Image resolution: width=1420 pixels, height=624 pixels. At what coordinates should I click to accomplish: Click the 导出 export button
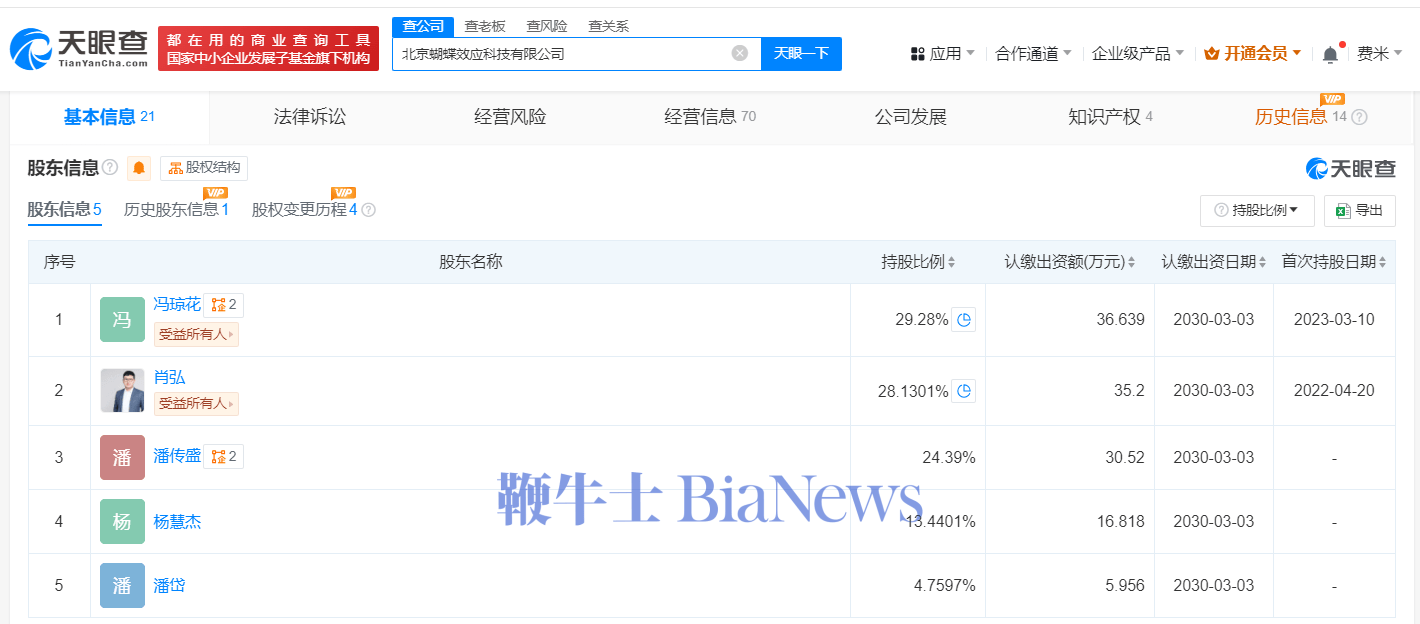[1359, 210]
